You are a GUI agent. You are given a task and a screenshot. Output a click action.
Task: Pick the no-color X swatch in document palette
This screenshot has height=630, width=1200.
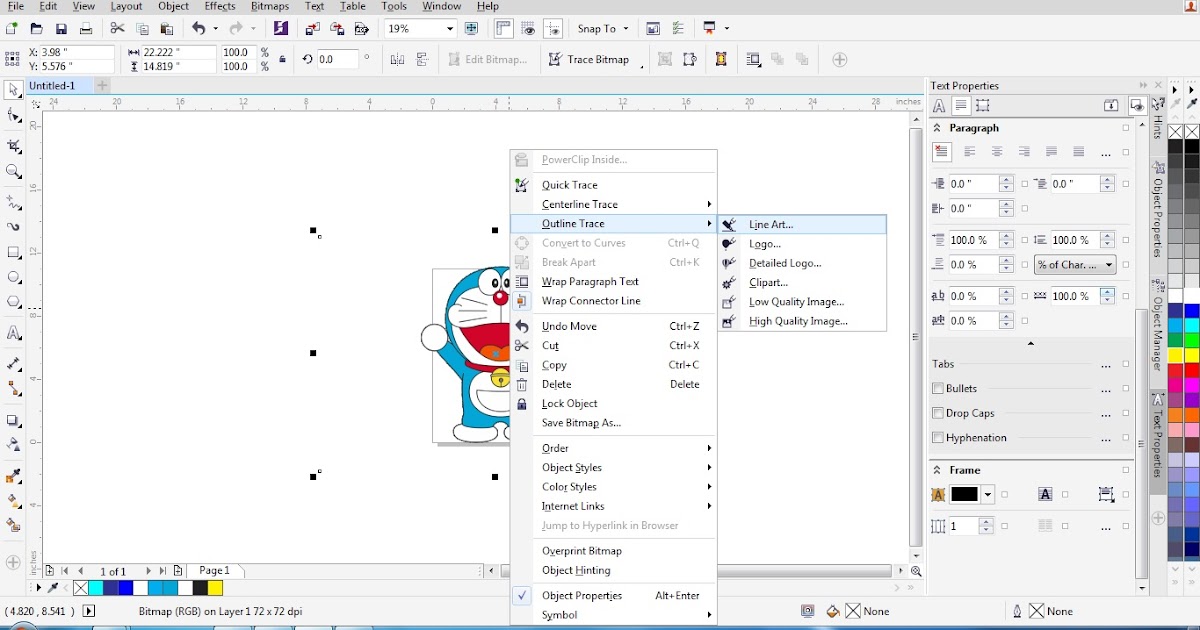pyautogui.click(x=81, y=588)
